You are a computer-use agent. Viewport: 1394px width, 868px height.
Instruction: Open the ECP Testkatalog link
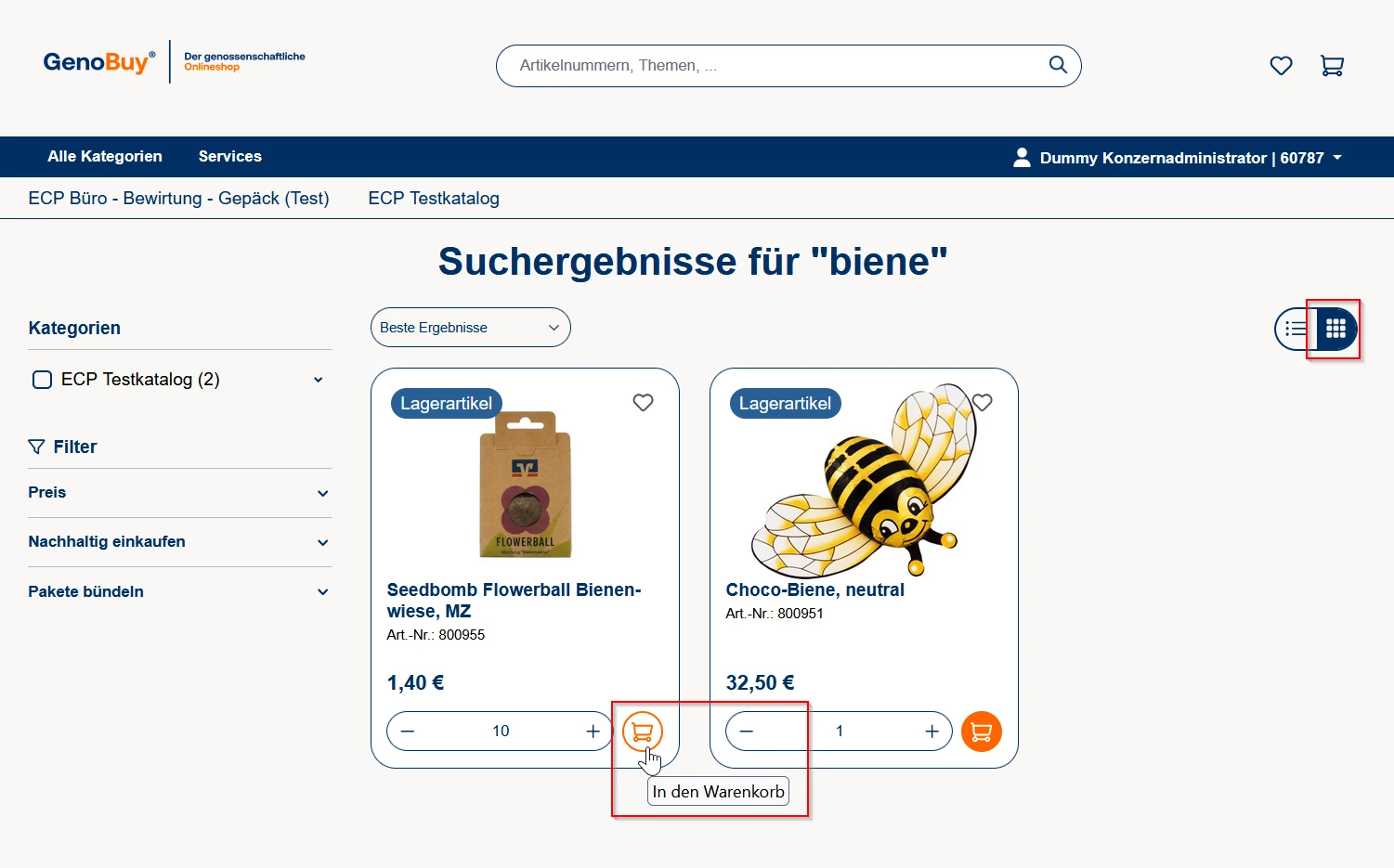[x=434, y=199]
